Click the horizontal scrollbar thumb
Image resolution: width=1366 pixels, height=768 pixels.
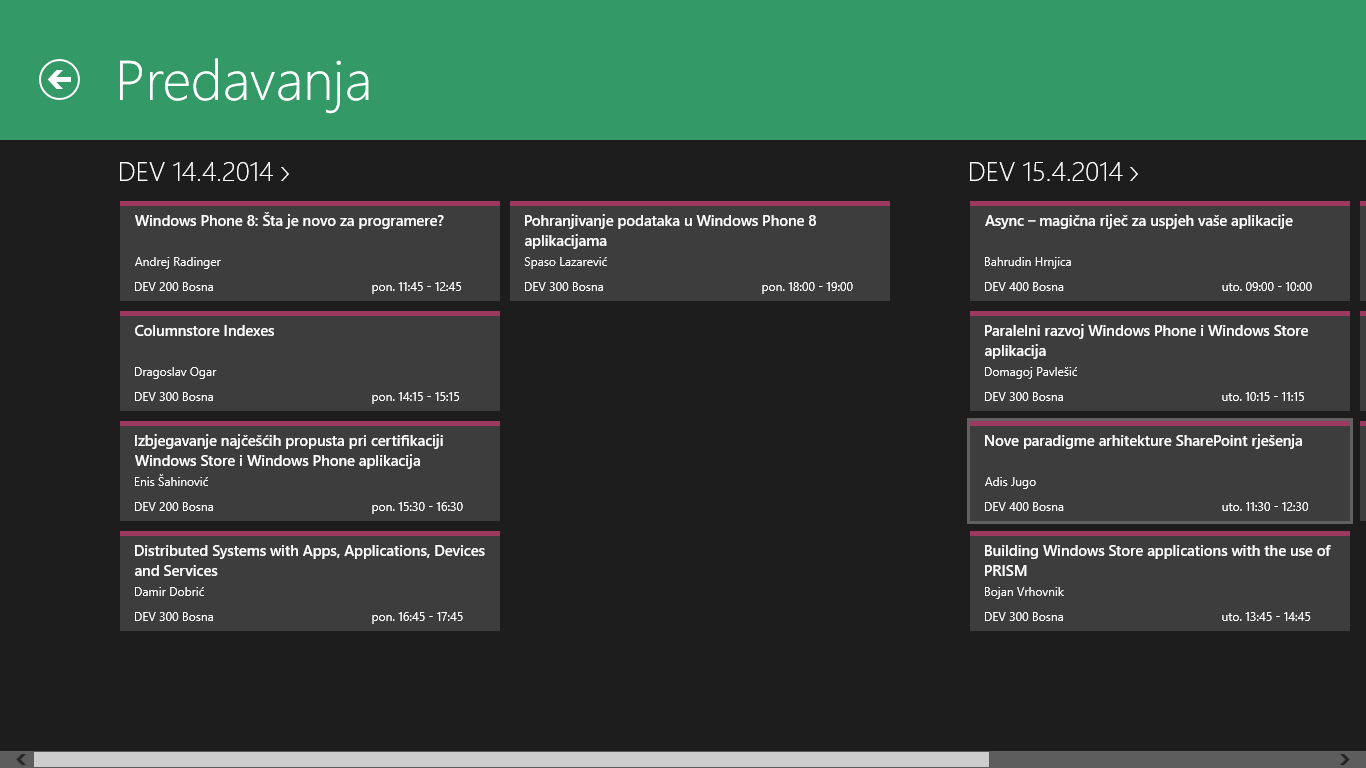pos(511,760)
